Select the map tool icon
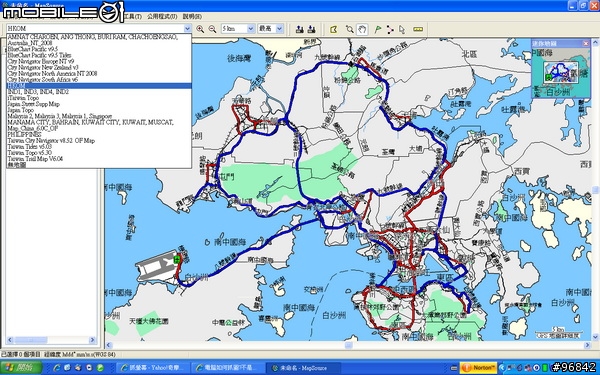This screenshot has width=600, height=375. click(x=333, y=29)
